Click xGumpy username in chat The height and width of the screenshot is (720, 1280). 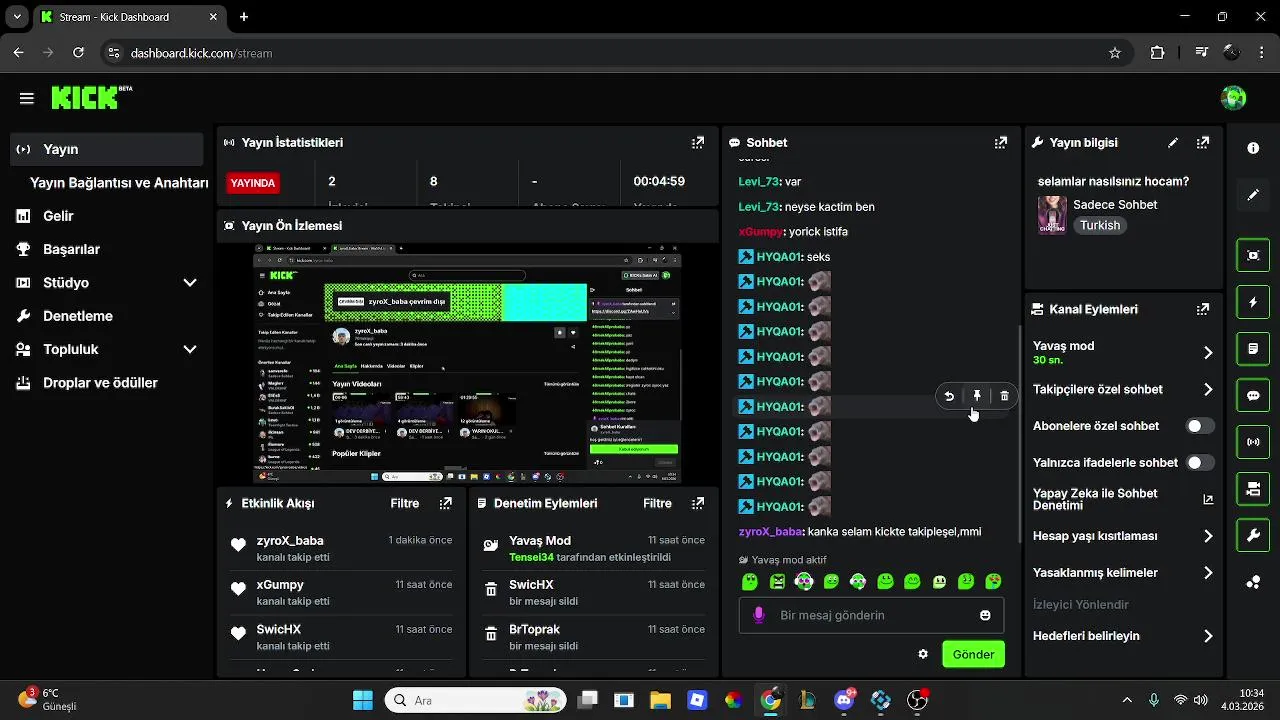coord(761,232)
